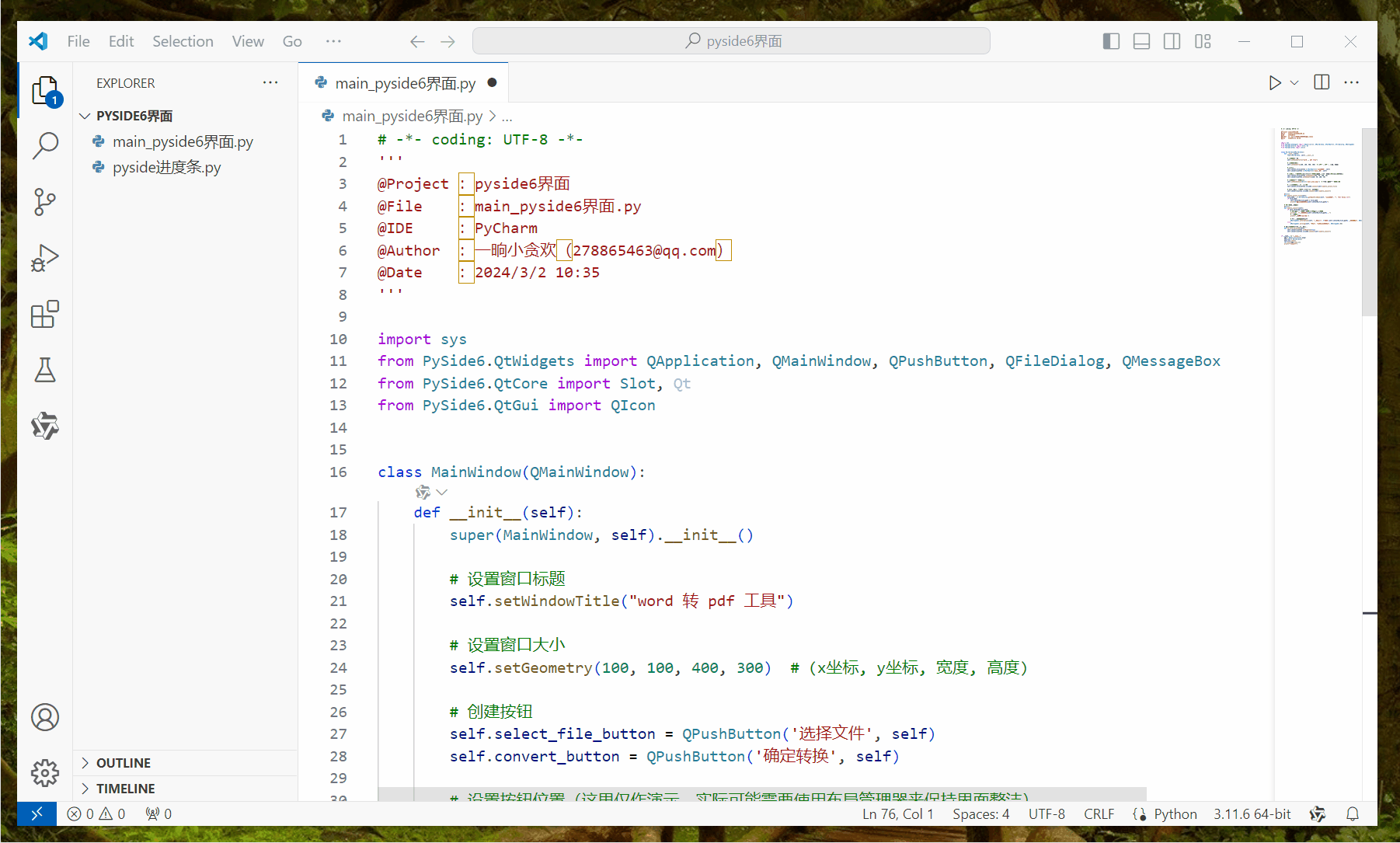Open Manage settings gear
This screenshot has width=1400, height=843.
click(x=45, y=773)
